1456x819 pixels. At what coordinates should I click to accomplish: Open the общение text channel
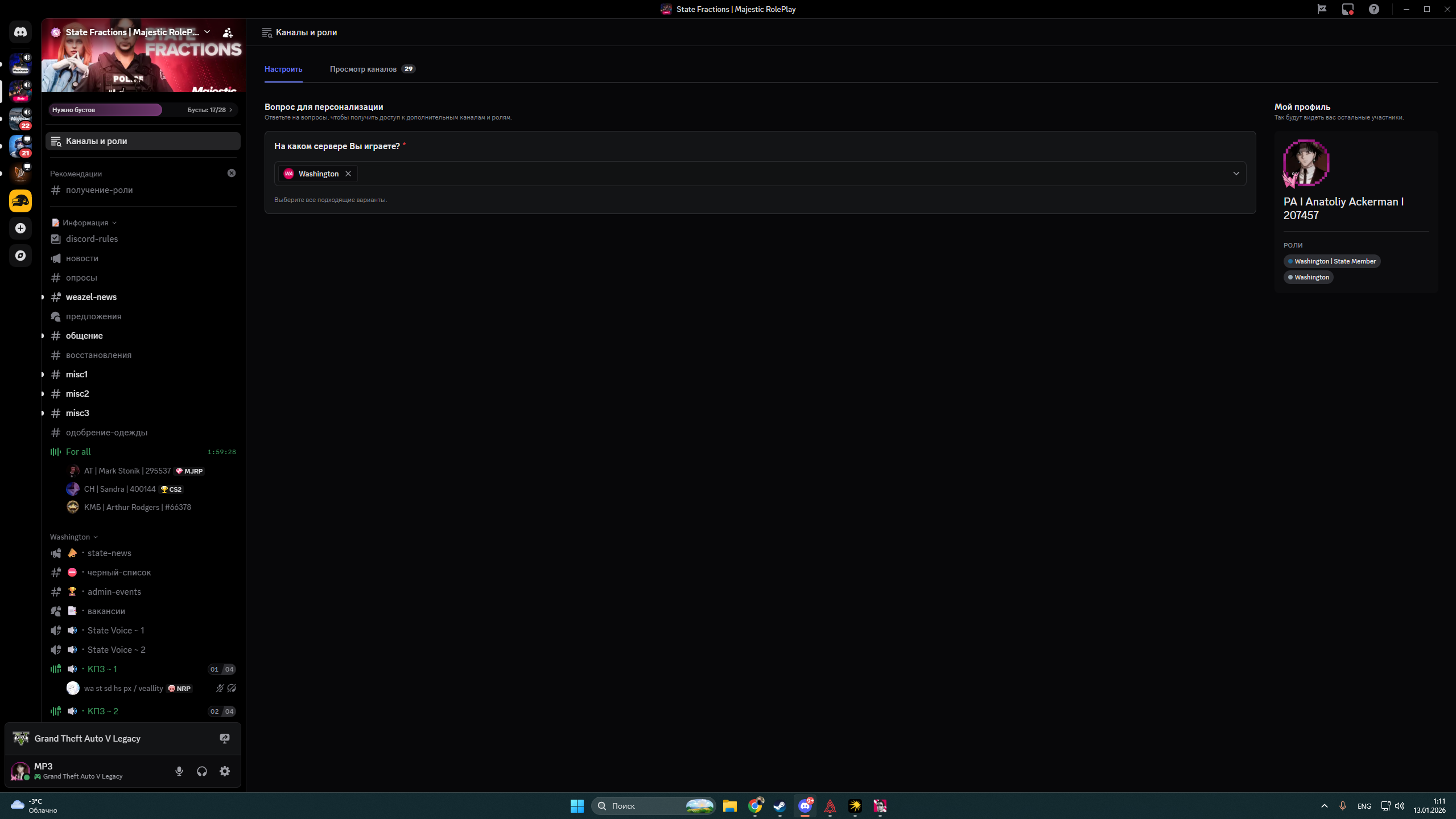[84, 336]
